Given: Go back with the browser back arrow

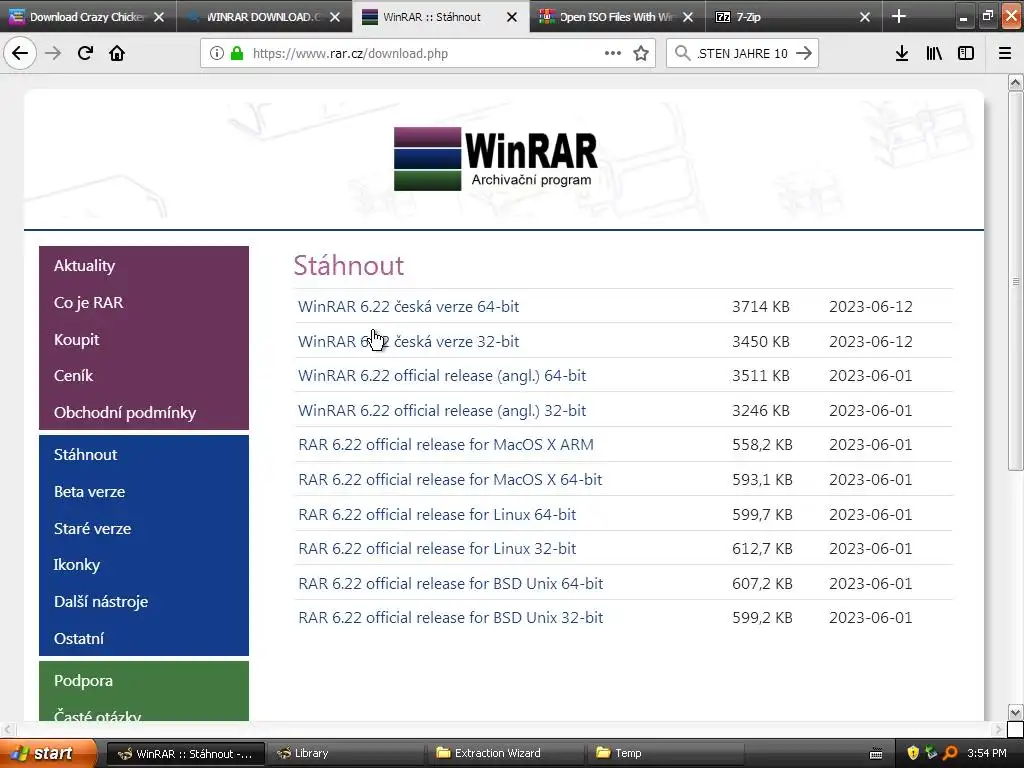Looking at the screenshot, I should [20, 54].
